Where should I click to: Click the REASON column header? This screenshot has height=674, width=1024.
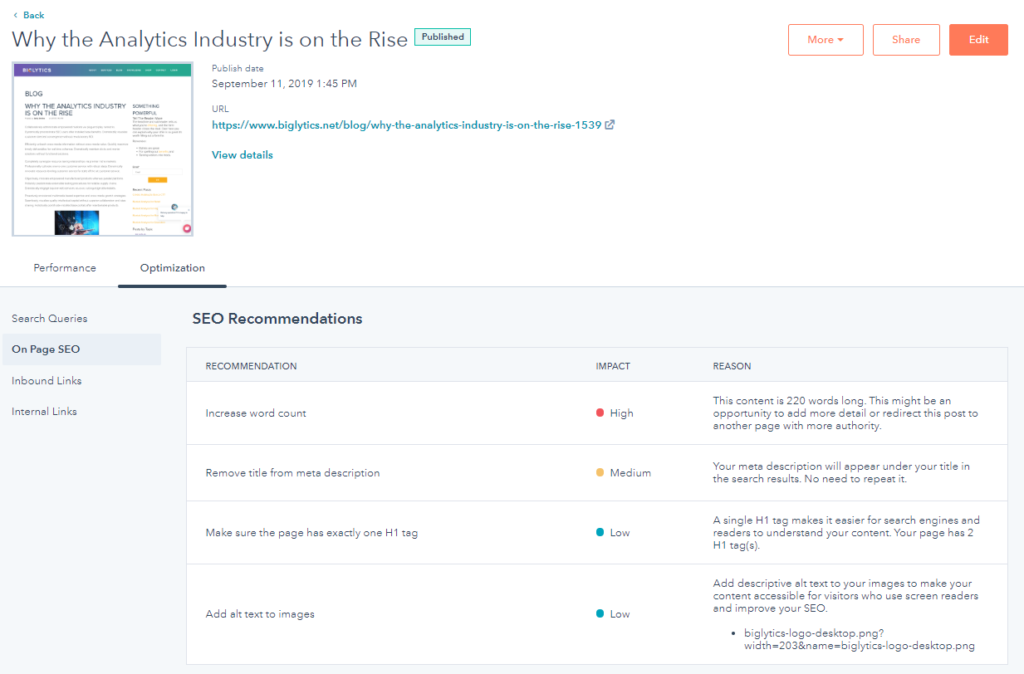coord(731,366)
